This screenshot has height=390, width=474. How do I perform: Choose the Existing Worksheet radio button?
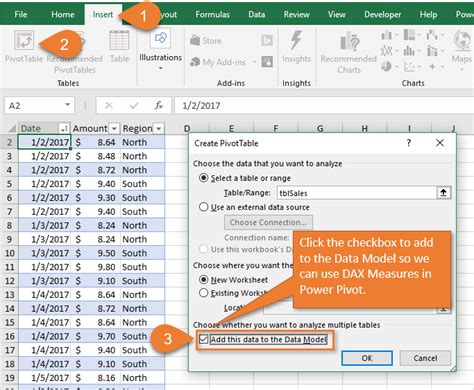click(203, 293)
